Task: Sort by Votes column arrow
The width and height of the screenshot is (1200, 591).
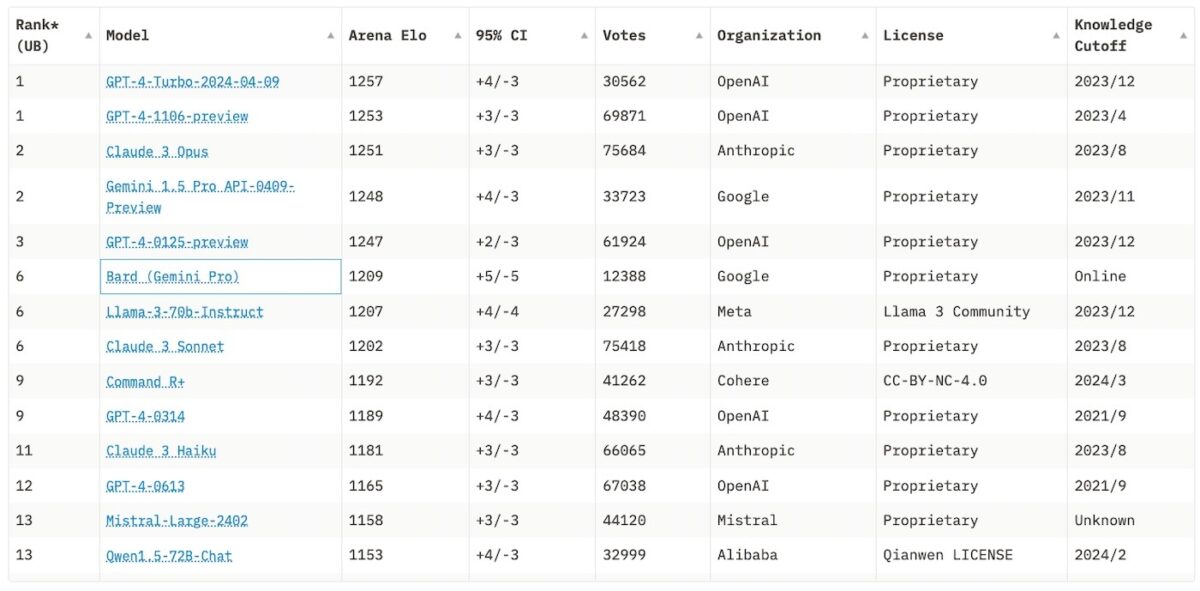Action: (x=700, y=35)
